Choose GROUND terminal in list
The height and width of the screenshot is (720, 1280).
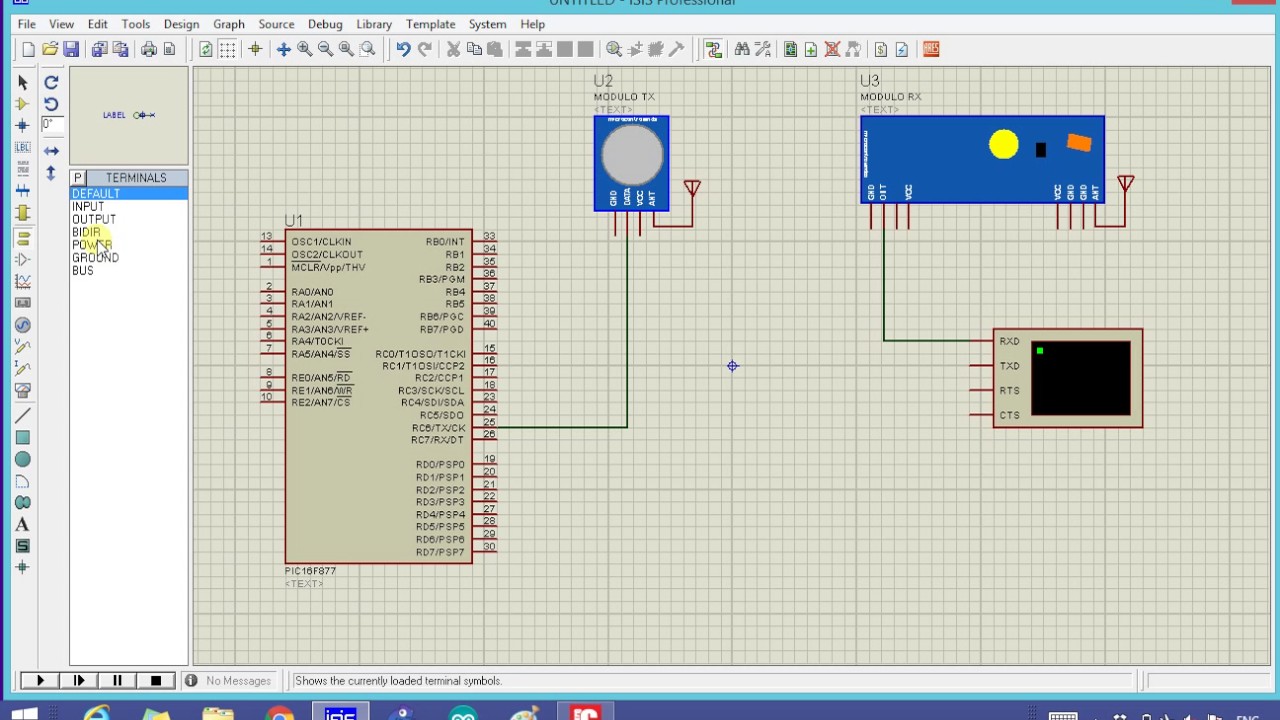click(x=128, y=258)
